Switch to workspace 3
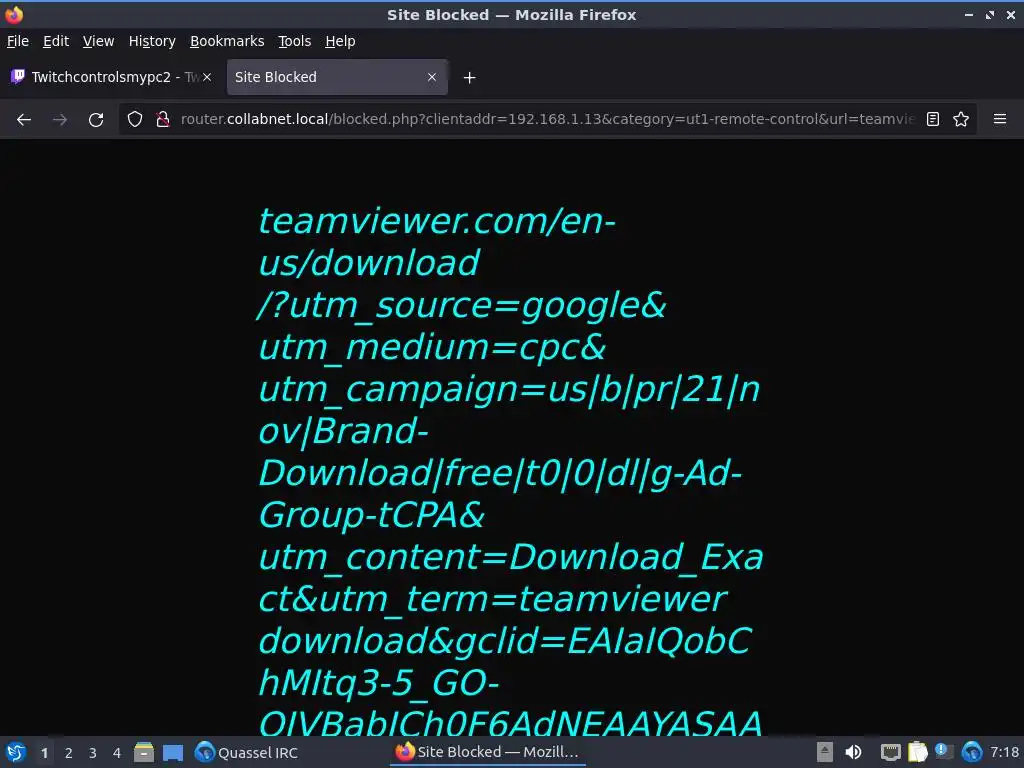 tap(93, 753)
